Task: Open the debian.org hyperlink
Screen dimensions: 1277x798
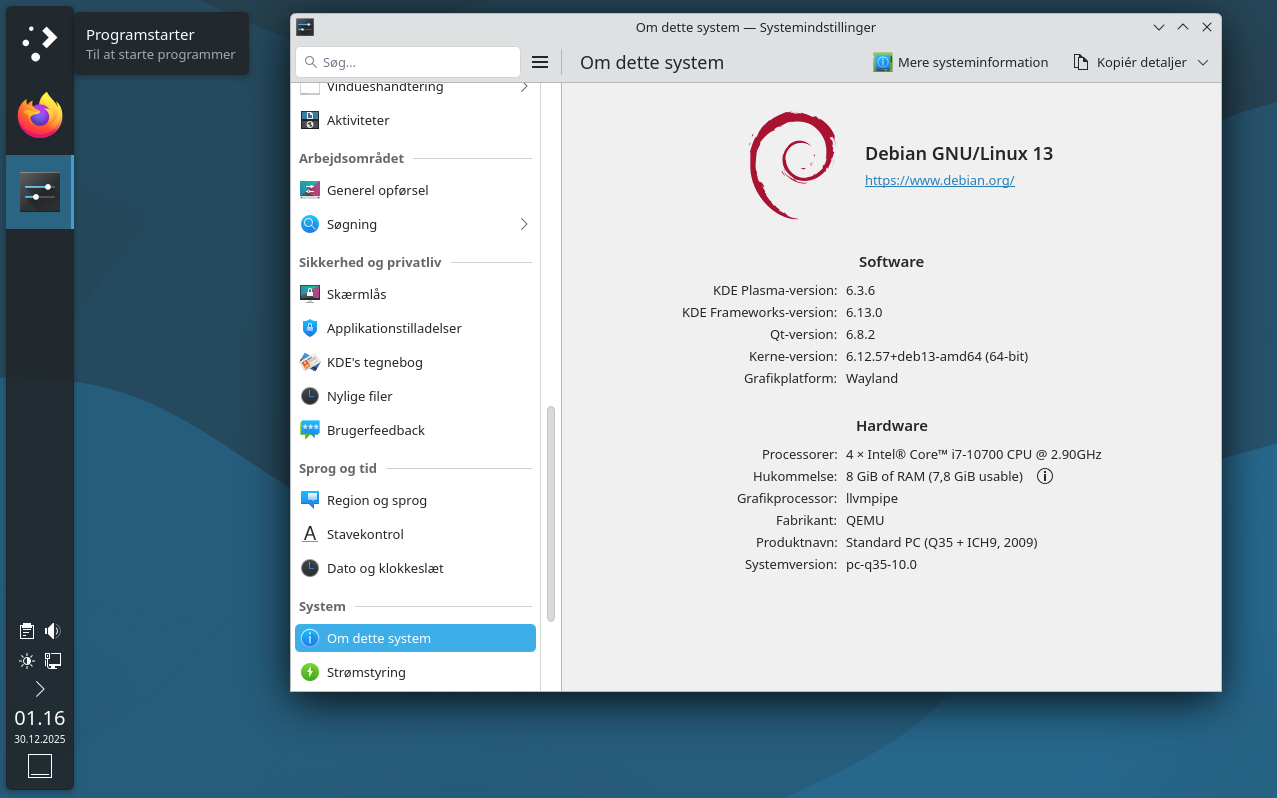Action: point(939,180)
